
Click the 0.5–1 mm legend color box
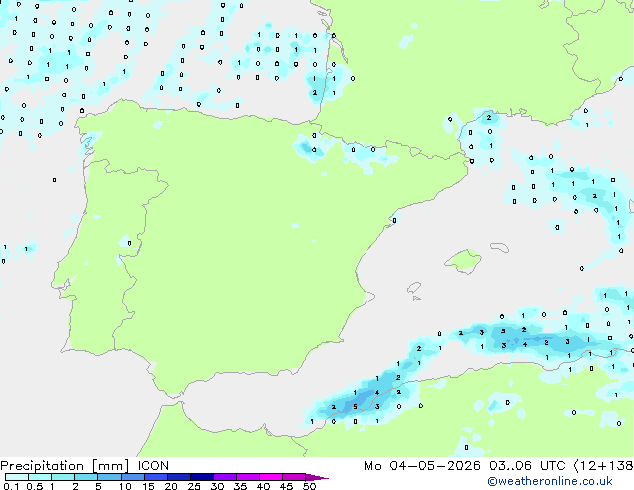pos(40,477)
